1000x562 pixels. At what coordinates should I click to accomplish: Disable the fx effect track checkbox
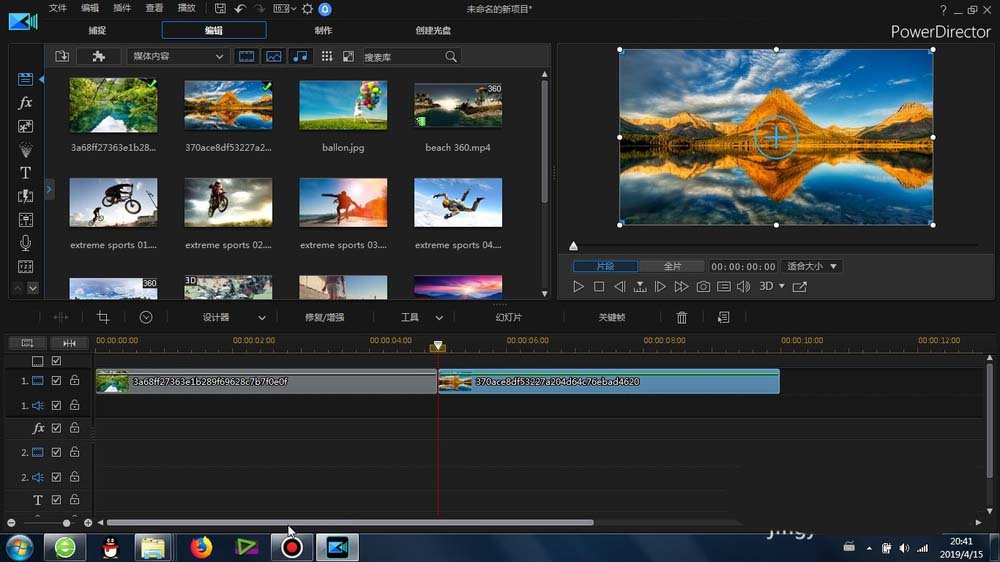pyautogui.click(x=57, y=428)
